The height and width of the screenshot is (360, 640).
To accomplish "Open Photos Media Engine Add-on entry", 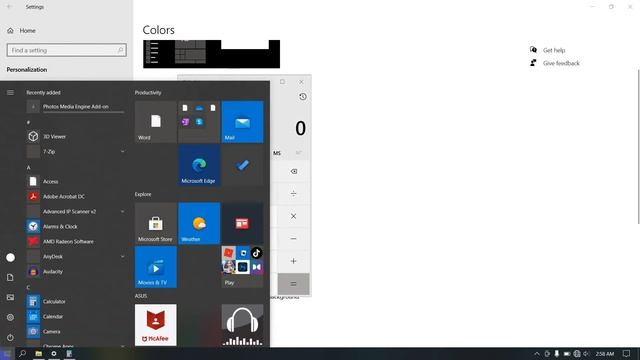I will click(76, 107).
